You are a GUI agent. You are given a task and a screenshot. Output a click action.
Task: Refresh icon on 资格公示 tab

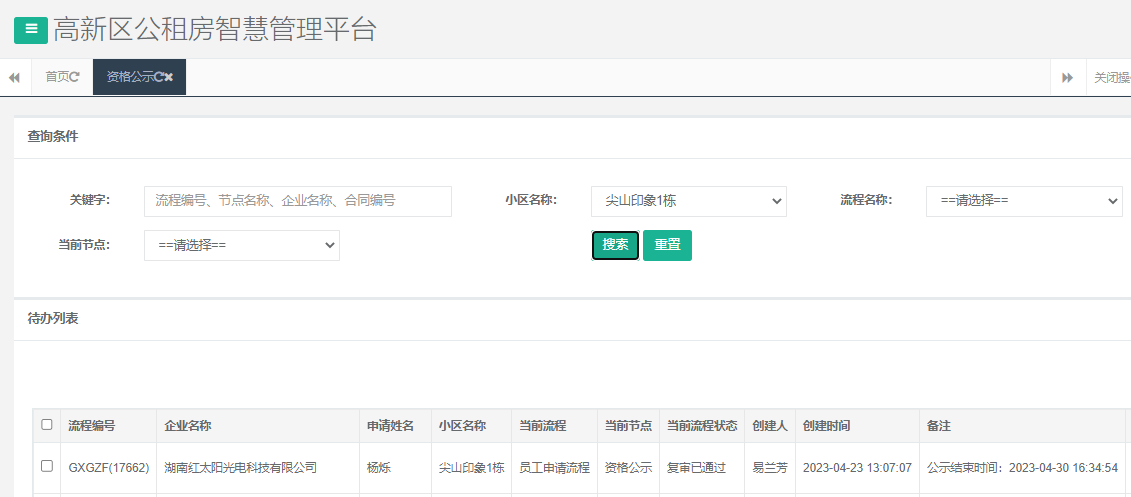(158, 76)
